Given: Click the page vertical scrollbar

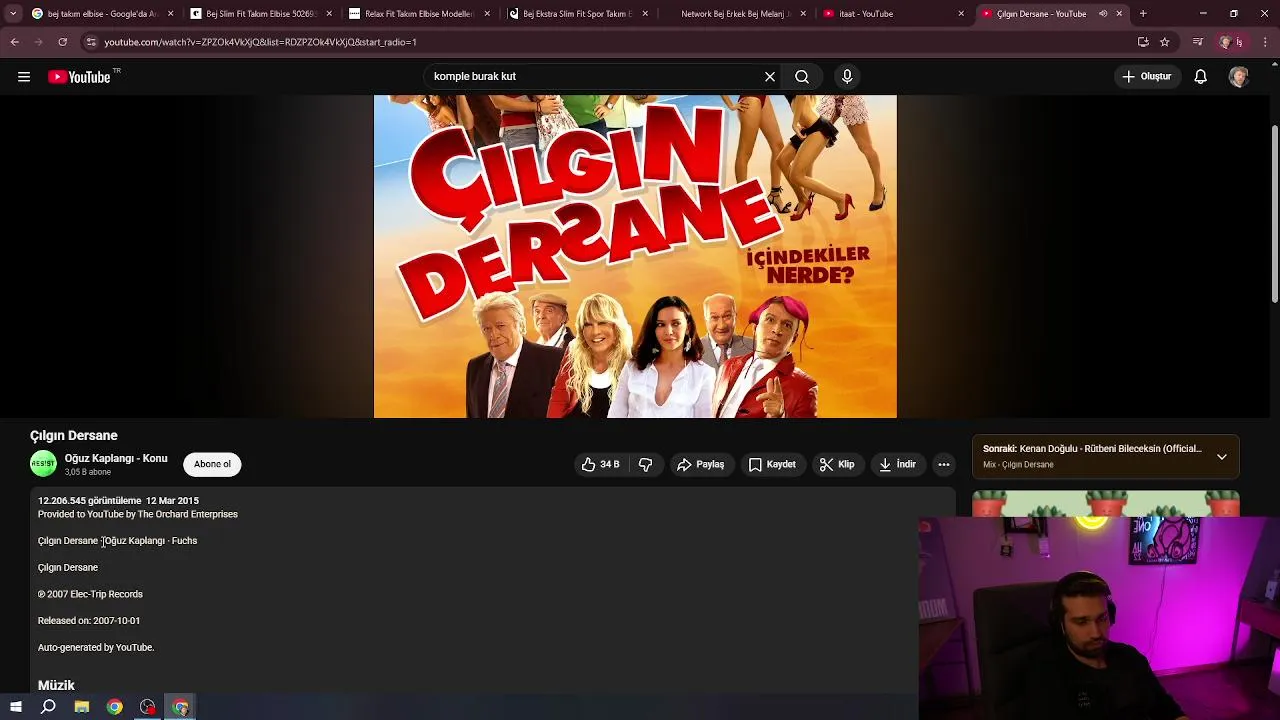Looking at the screenshot, I should 1274,214.
